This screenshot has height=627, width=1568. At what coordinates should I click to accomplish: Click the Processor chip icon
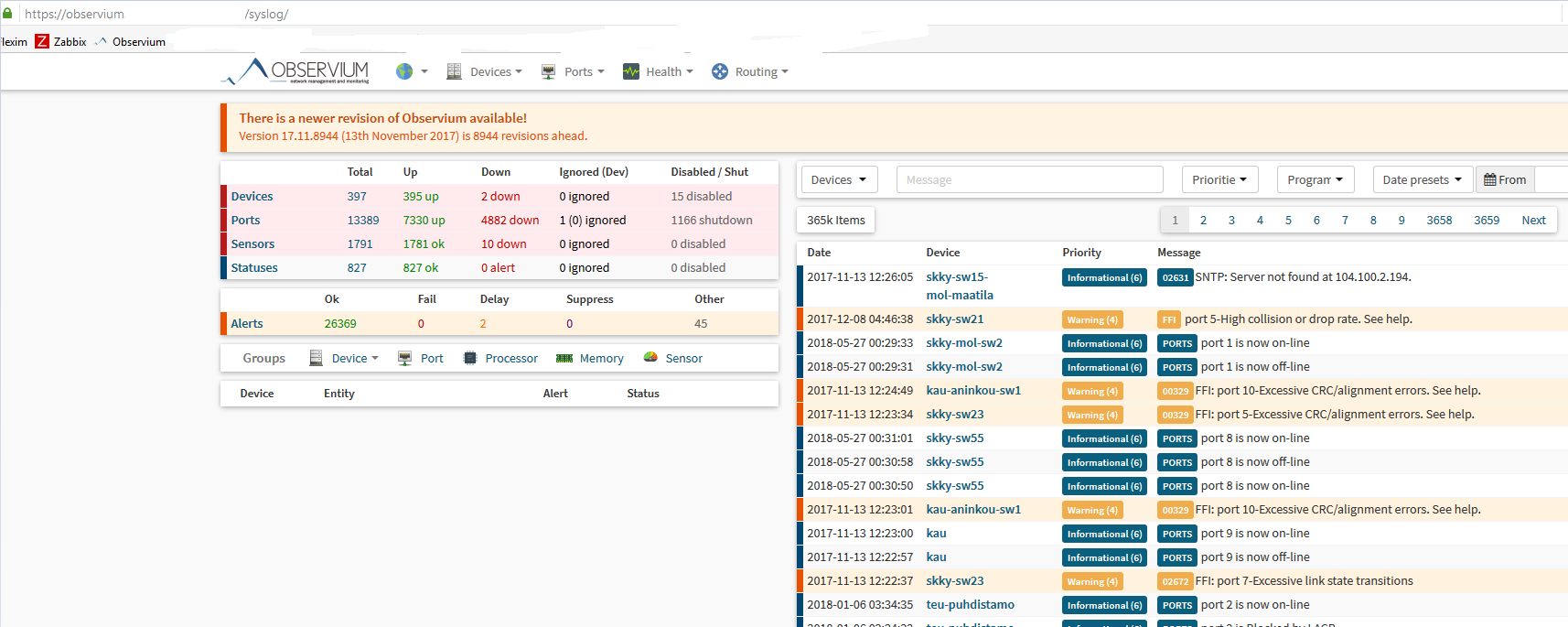point(470,358)
